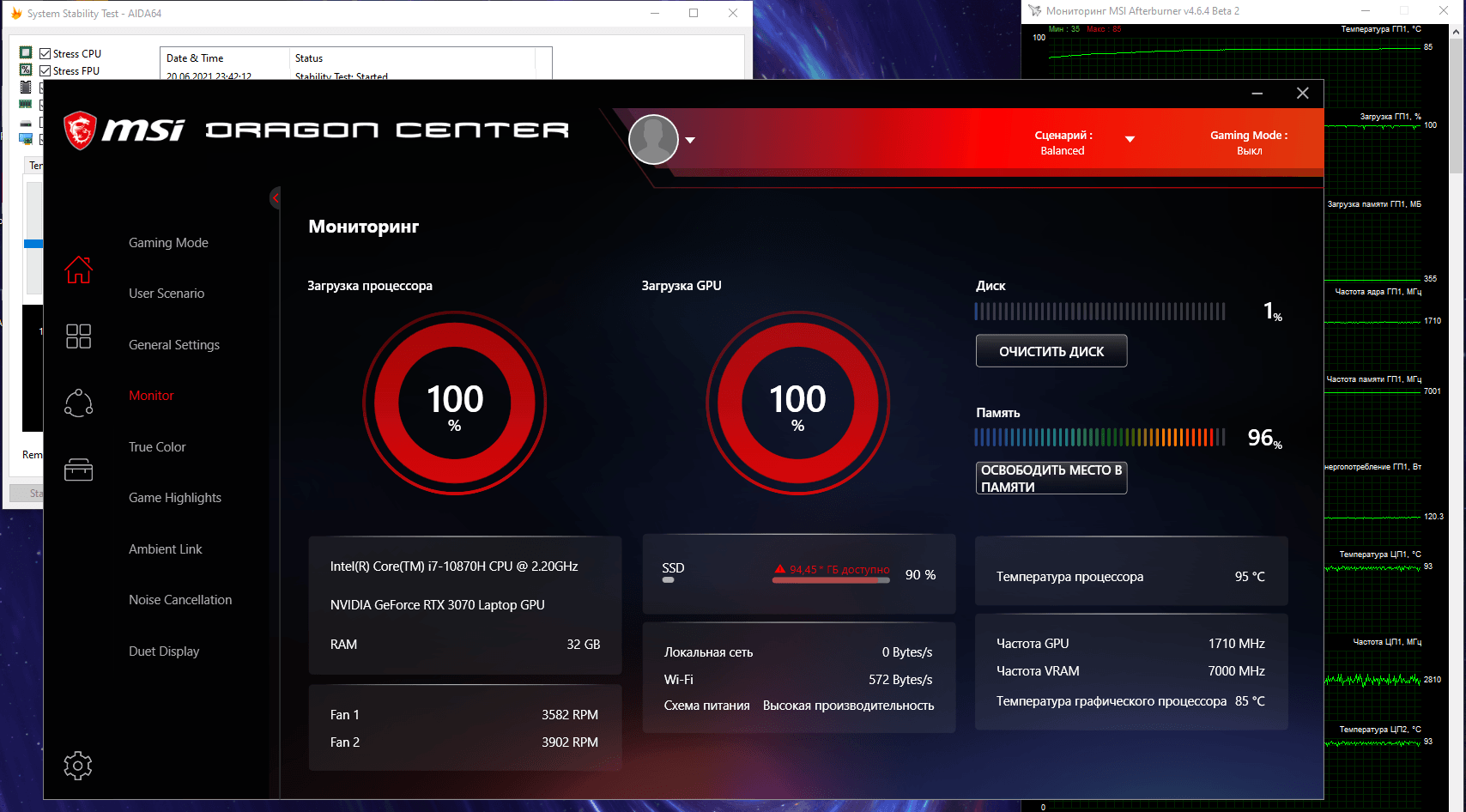Viewport: 1466px width, 812px height.
Task: Collapse the sidebar with red chevron
Action: 275,198
